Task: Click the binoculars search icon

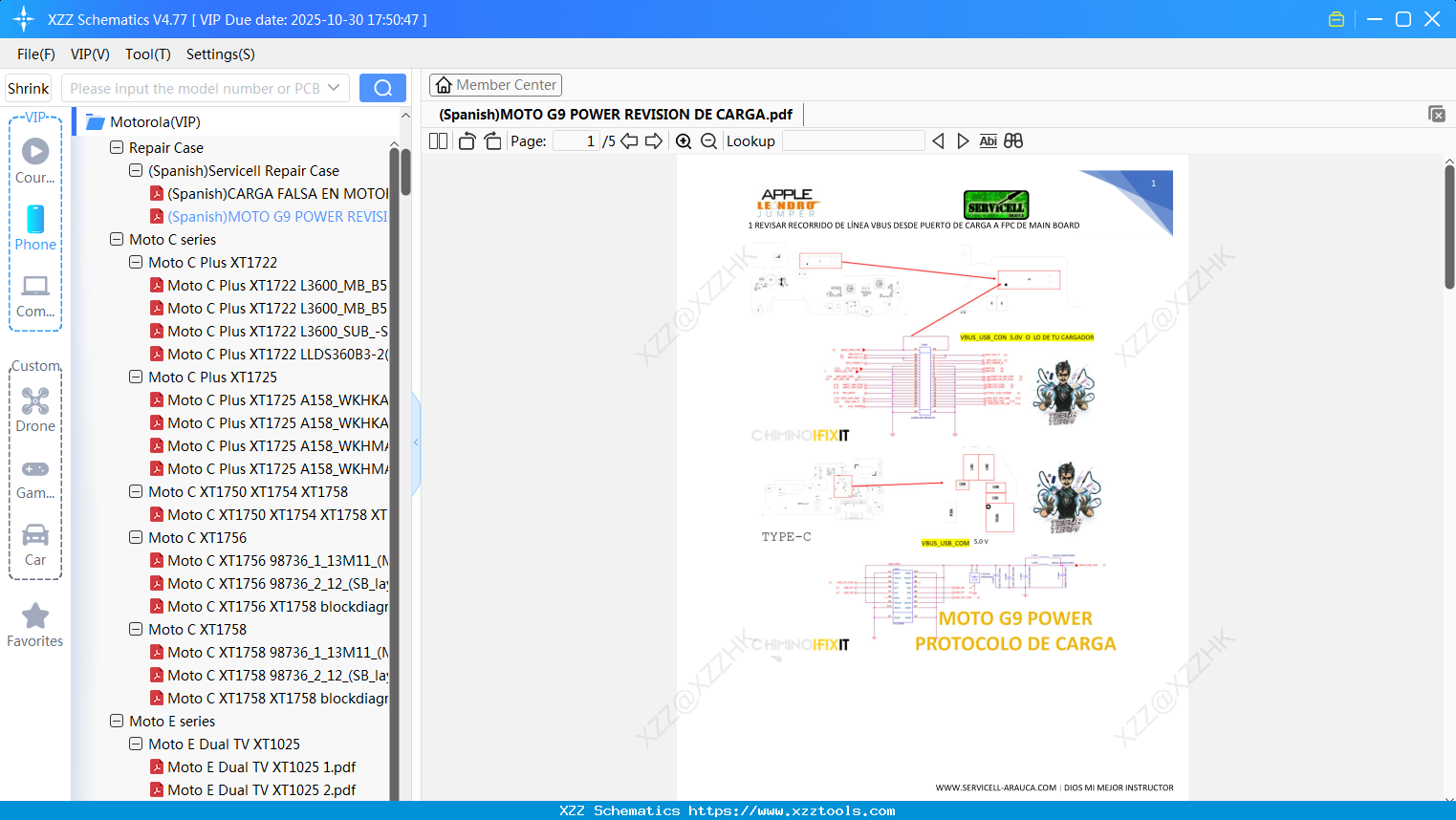Action: coord(1013,141)
